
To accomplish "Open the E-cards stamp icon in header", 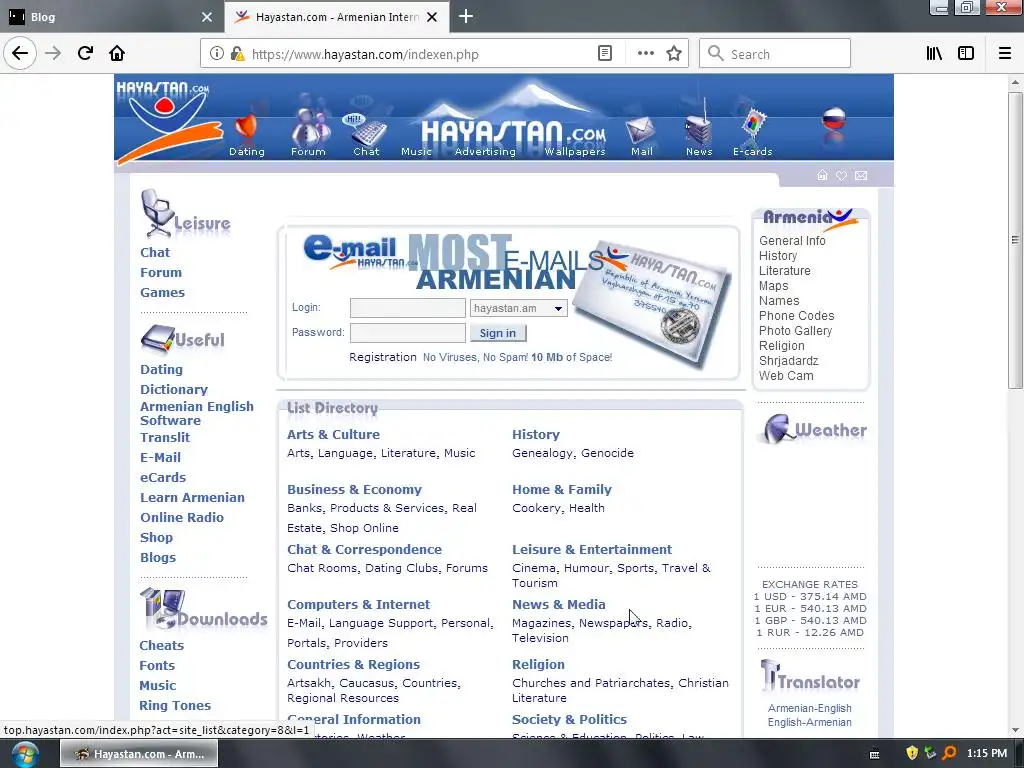I will [x=753, y=125].
